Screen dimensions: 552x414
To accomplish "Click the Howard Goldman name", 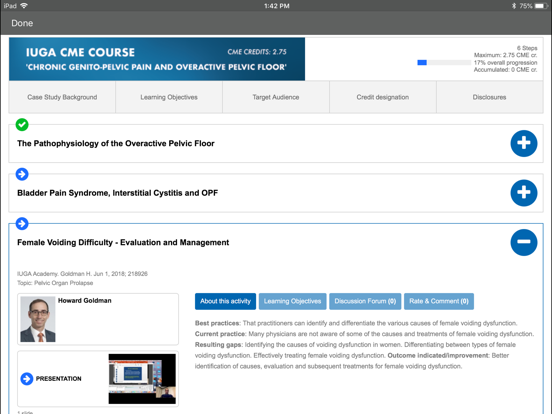I will coord(84,301).
